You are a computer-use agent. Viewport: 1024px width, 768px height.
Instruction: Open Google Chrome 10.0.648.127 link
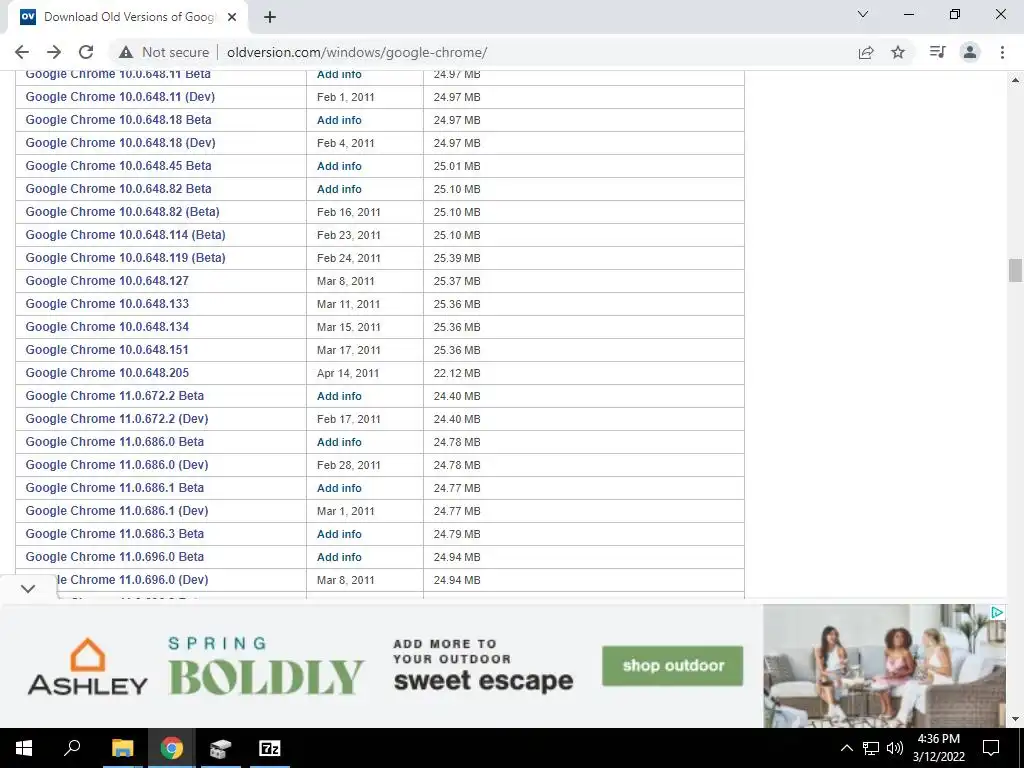pyautogui.click(x=107, y=281)
